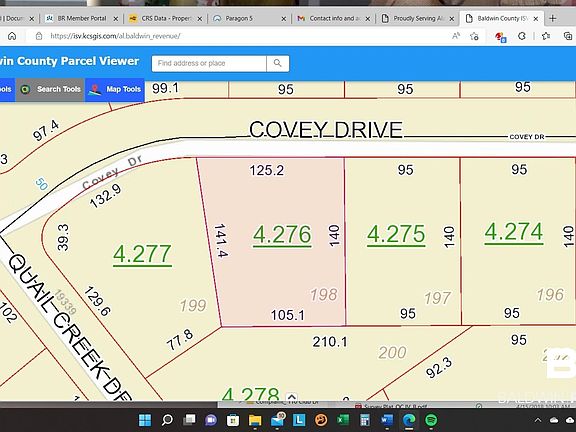Switch to the CRS Data tab

[x=166, y=18]
